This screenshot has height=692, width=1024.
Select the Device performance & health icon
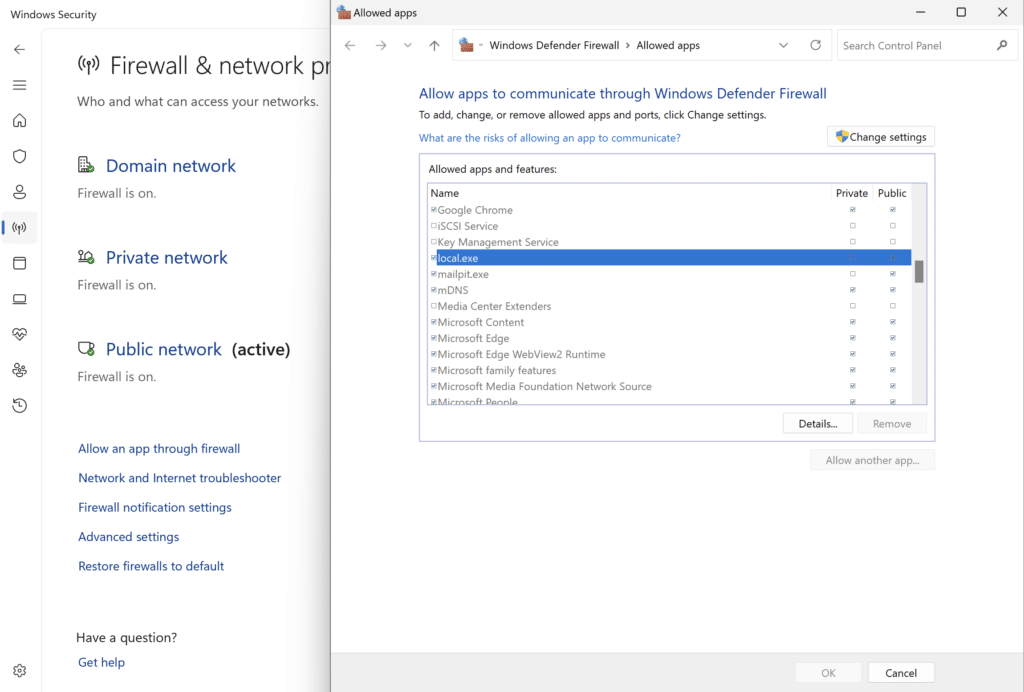[19, 334]
